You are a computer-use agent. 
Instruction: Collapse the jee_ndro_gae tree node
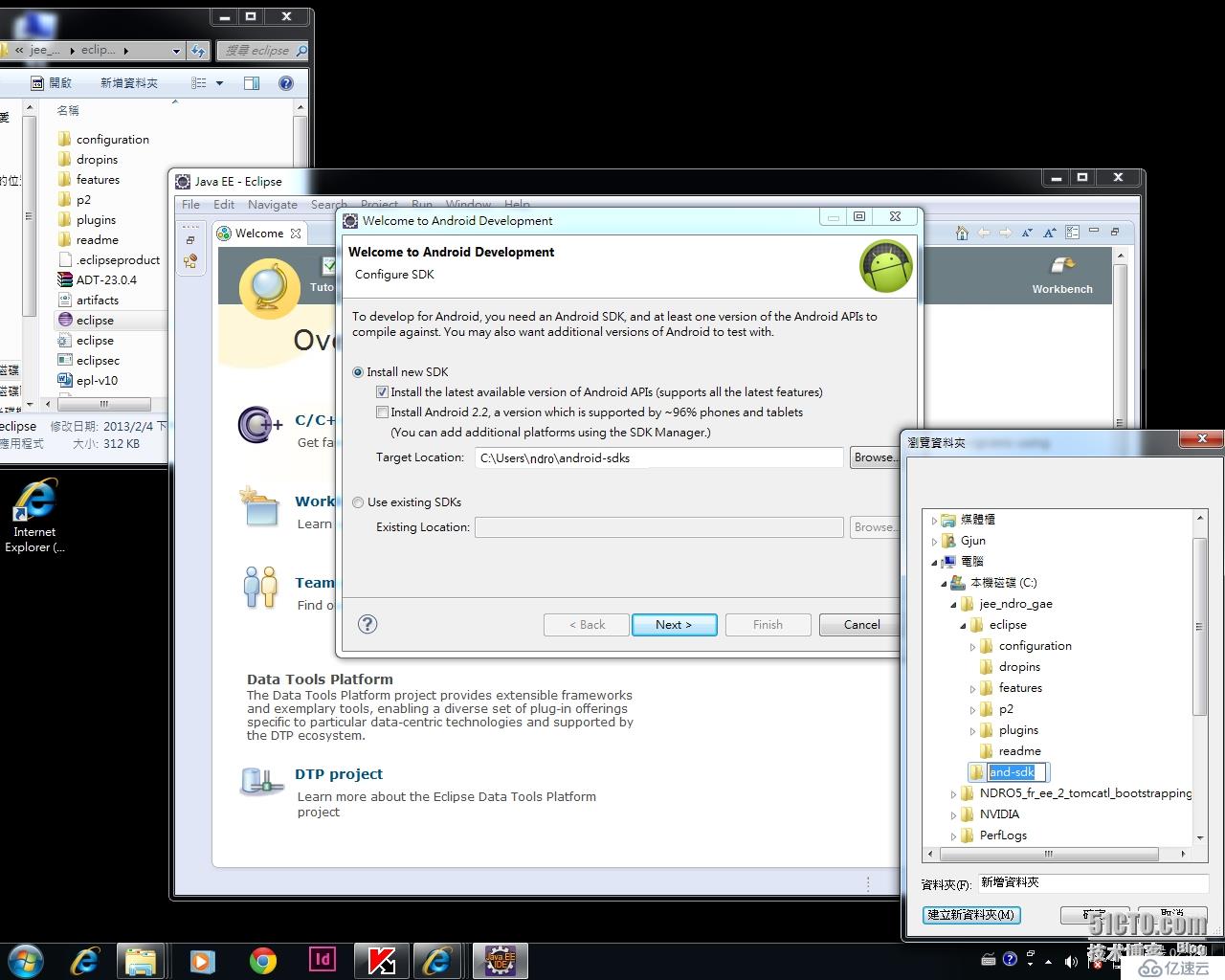coord(954,605)
